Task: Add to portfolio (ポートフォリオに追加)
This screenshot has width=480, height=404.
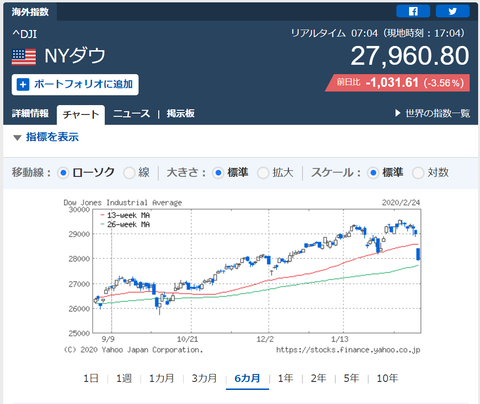Action: (75, 84)
